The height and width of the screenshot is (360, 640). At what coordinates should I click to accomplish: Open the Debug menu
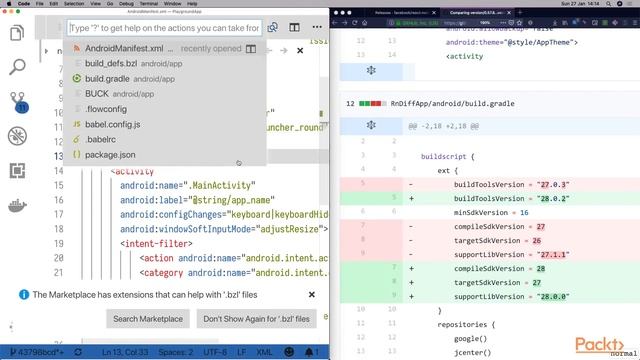tap(126, 3)
